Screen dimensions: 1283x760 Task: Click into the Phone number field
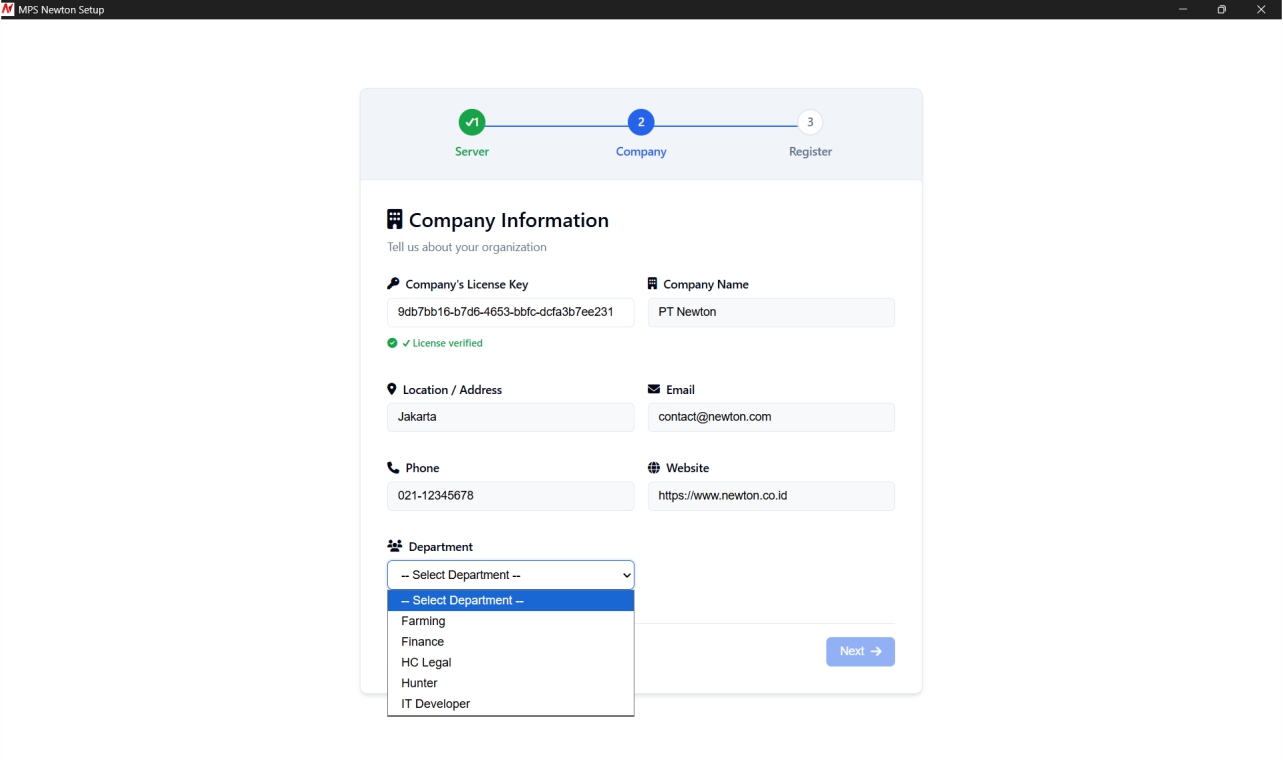pyautogui.click(x=510, y=496)
